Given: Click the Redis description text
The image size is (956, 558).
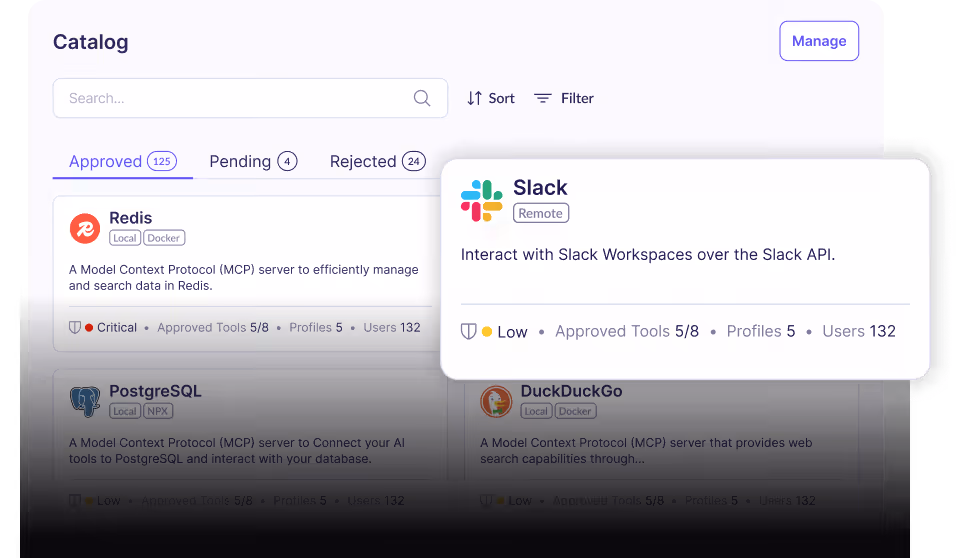Looking at the screenshot, I should 243,277.
